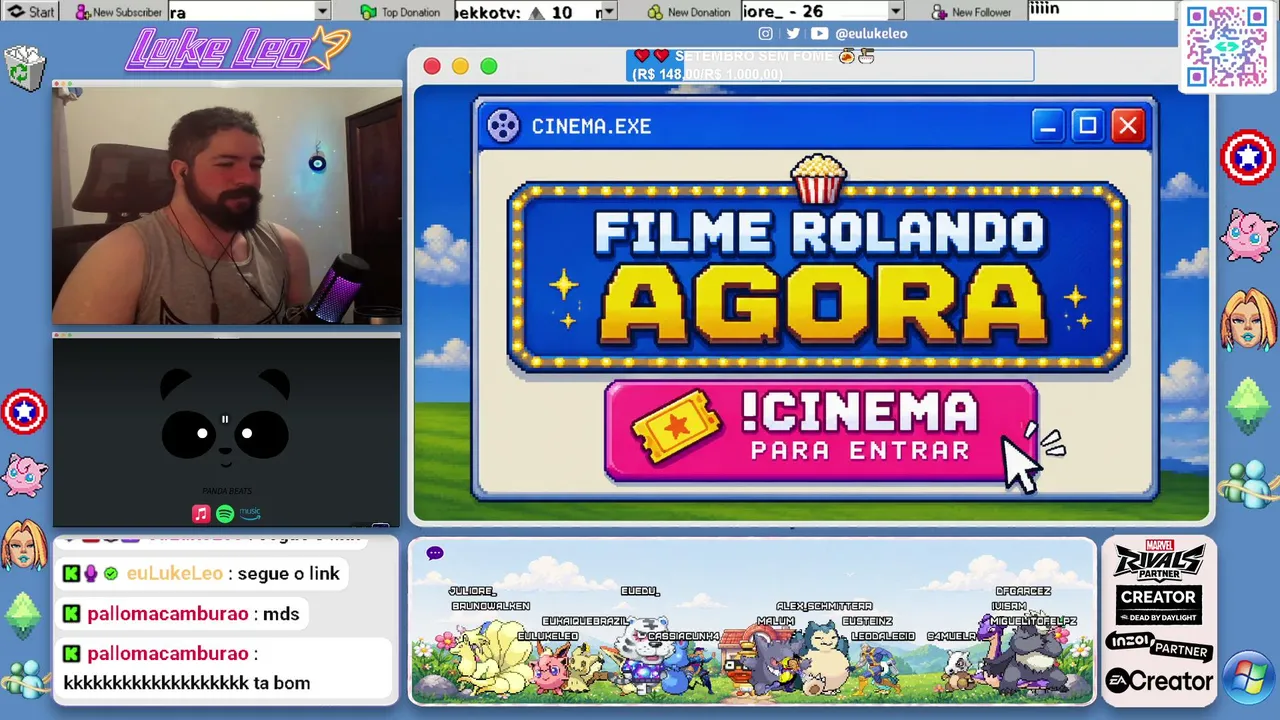The image size is (1280, 720).
Task: Open the Recycle Bin desktop icon
Action: pos(25,66)
